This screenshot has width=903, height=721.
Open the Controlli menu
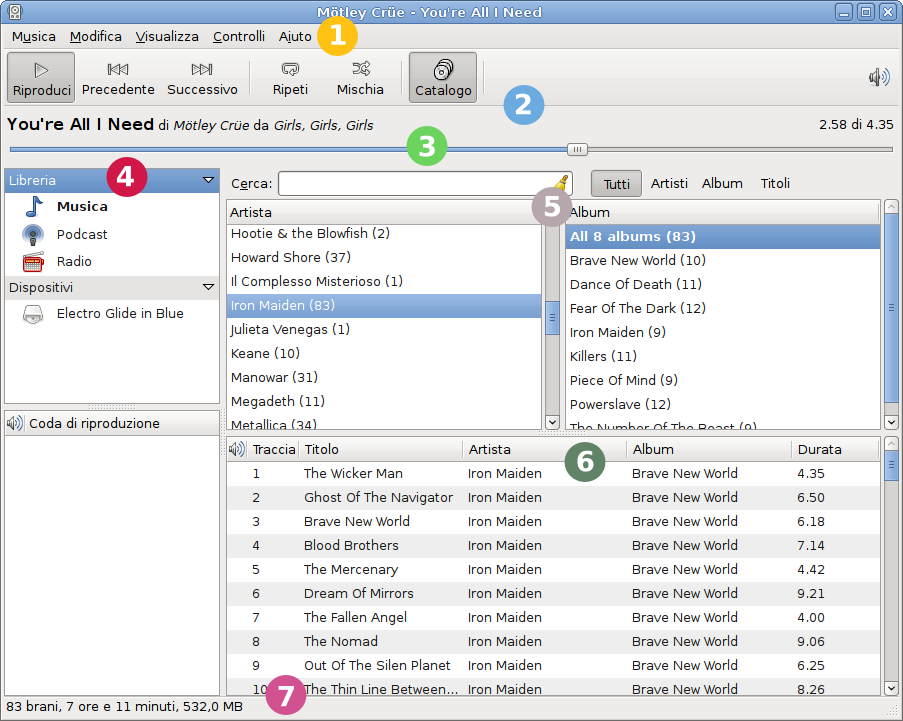239,37
